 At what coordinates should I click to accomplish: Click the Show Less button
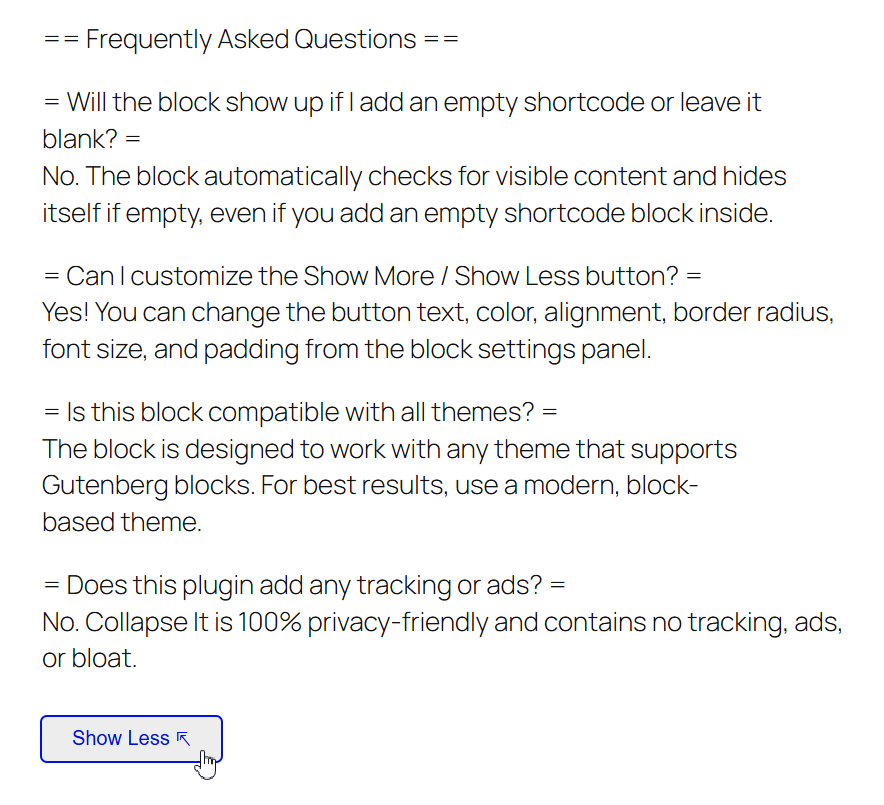pyautogui.click(x=131, y=738)
